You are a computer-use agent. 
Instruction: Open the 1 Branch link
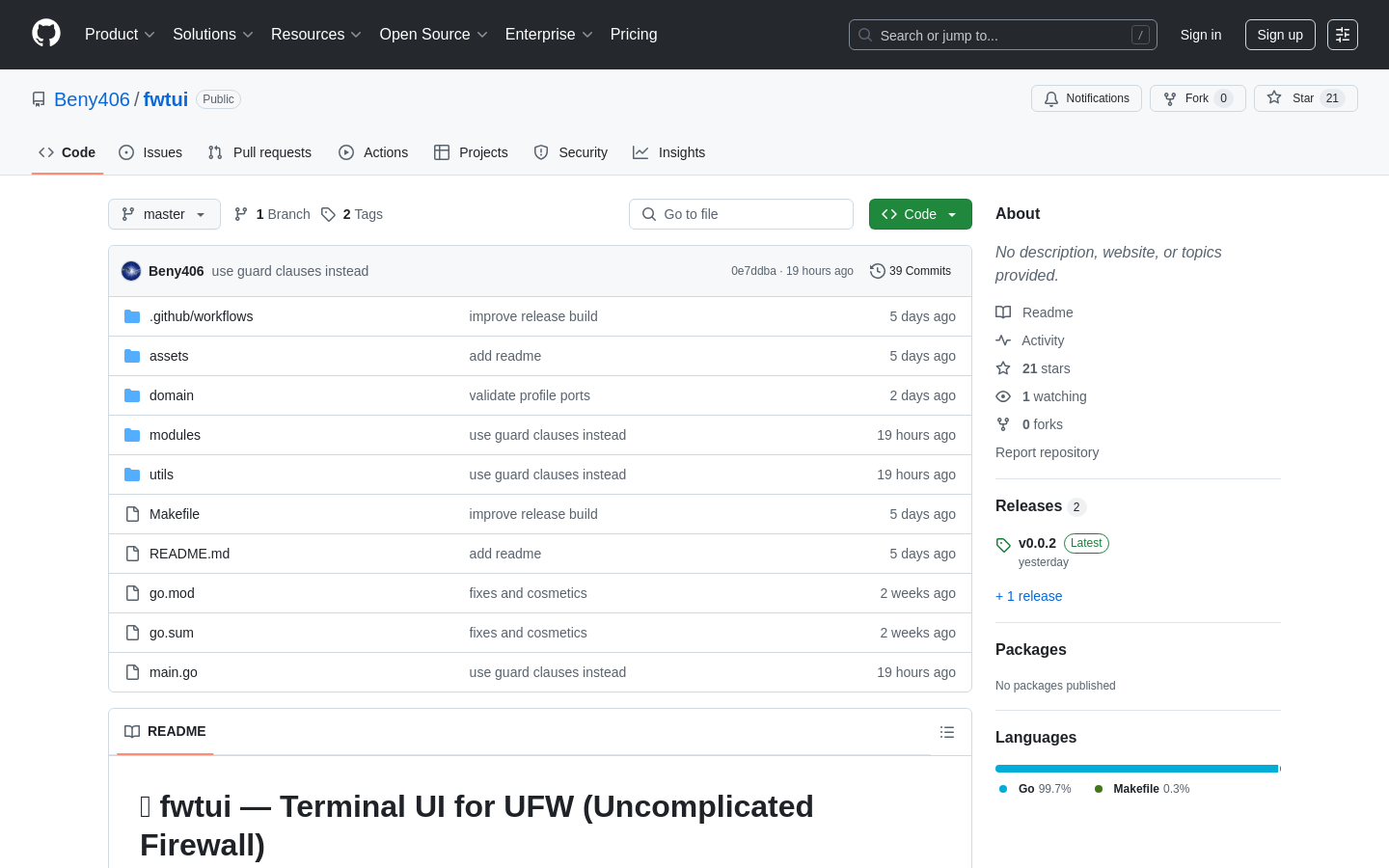point(272,214)
